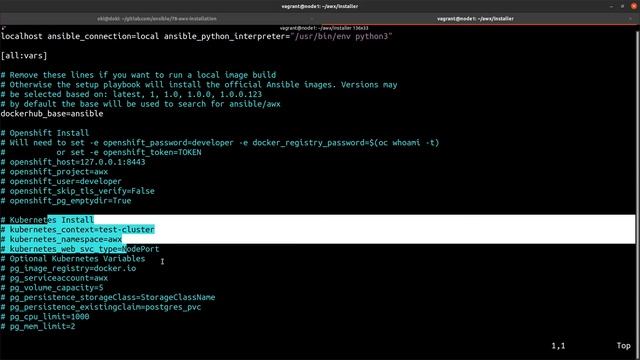Click the pg_volume_capacity=5 line

coord(52,288)
